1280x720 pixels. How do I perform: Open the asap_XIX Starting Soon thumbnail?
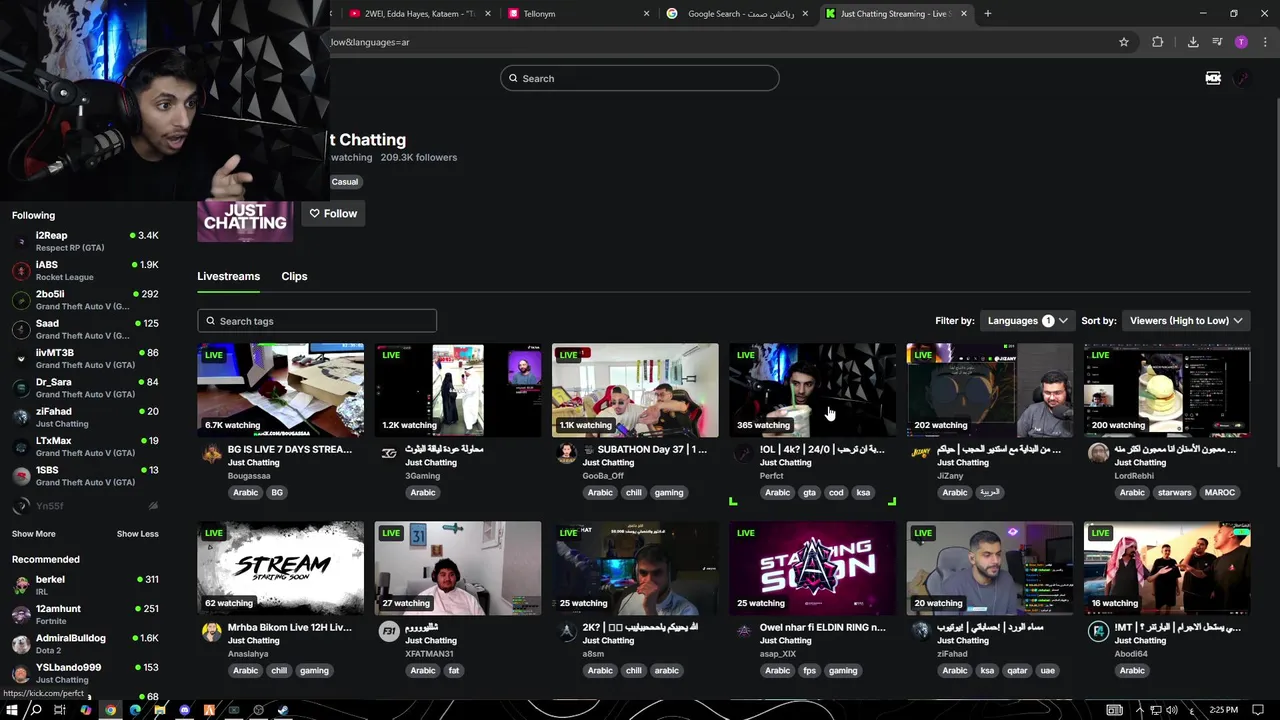[812, 568]
